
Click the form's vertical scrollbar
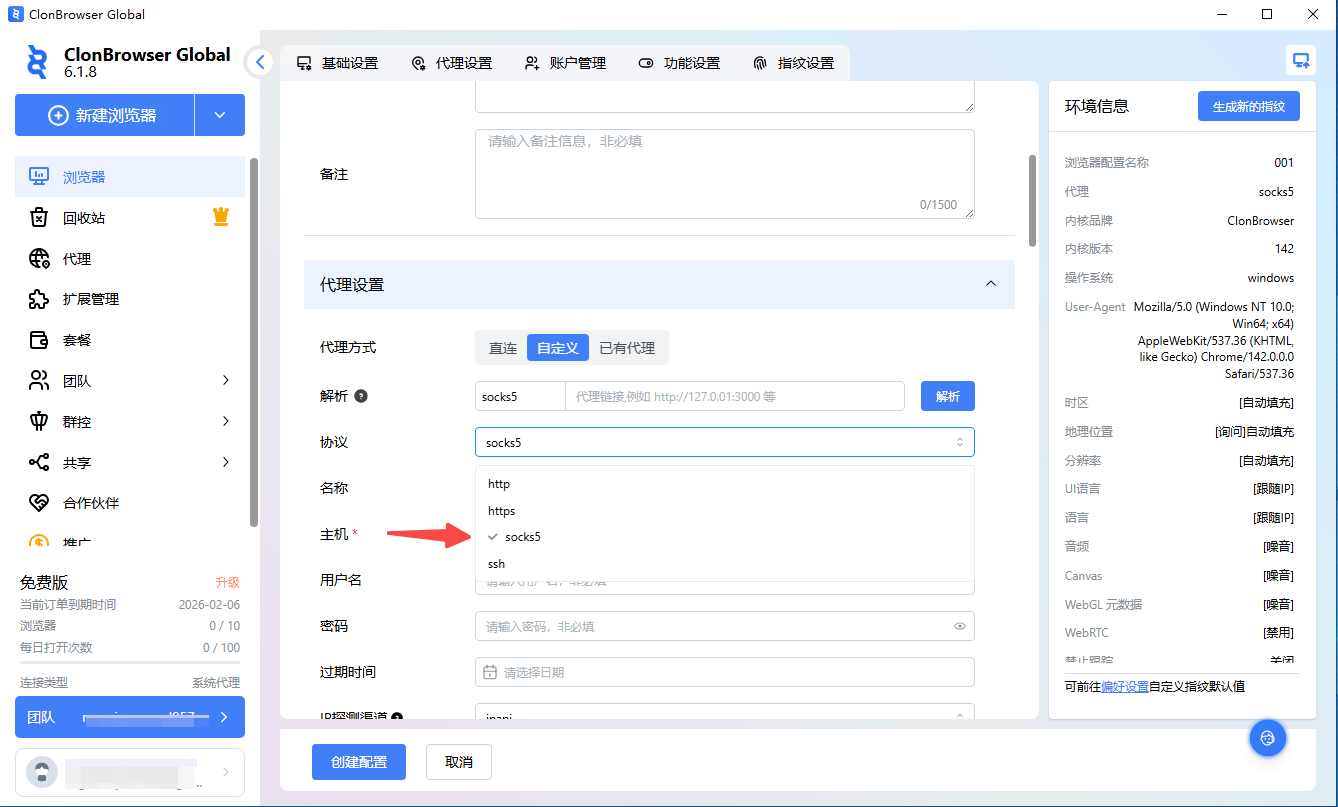[1032, 200]
